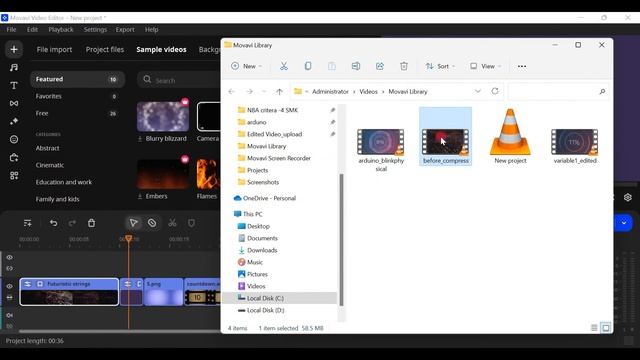Click the shield marker icon in timeline toolbar

[x=191, y=223]
